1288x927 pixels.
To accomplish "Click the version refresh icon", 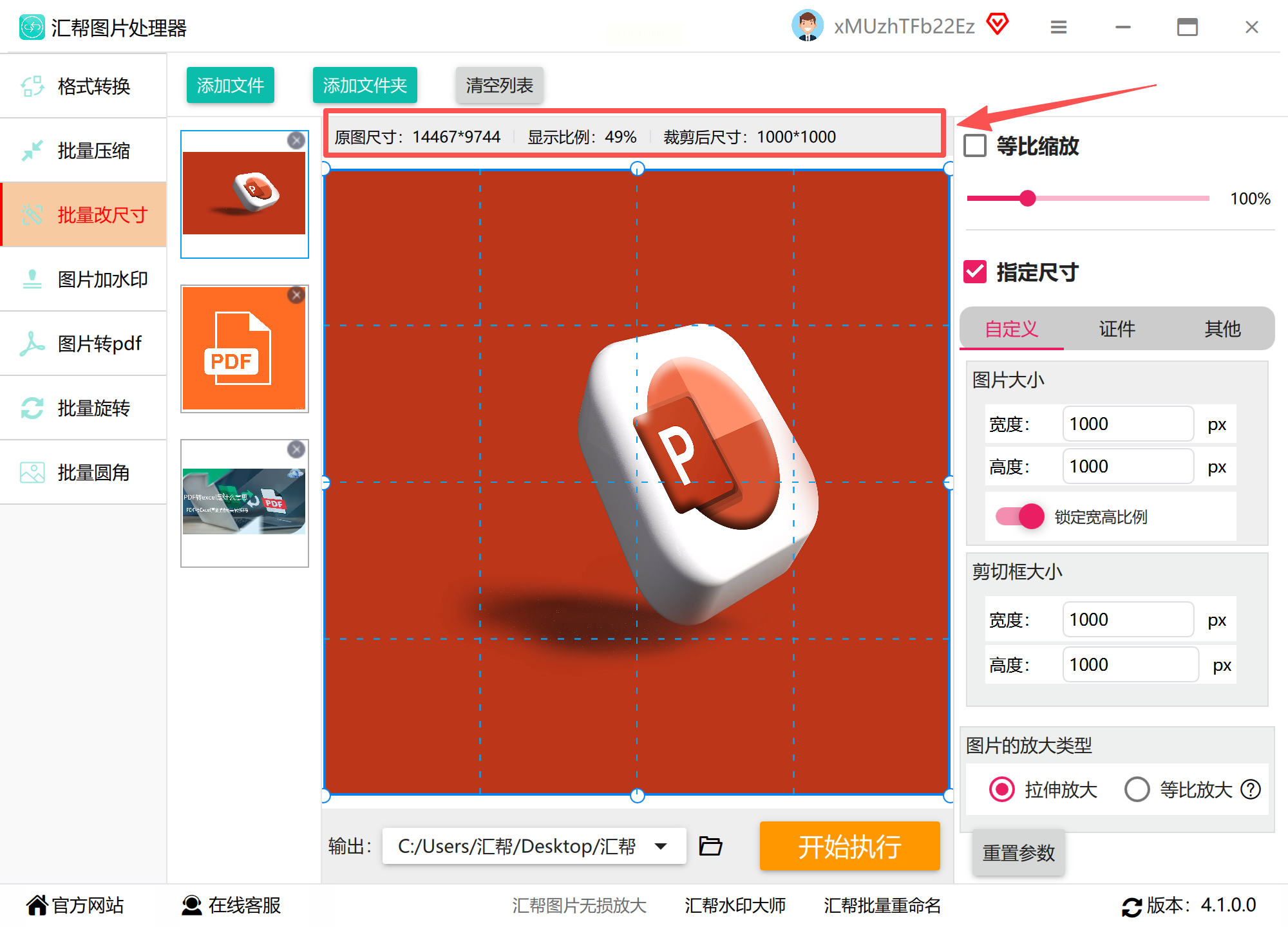I will point(1132,906).
